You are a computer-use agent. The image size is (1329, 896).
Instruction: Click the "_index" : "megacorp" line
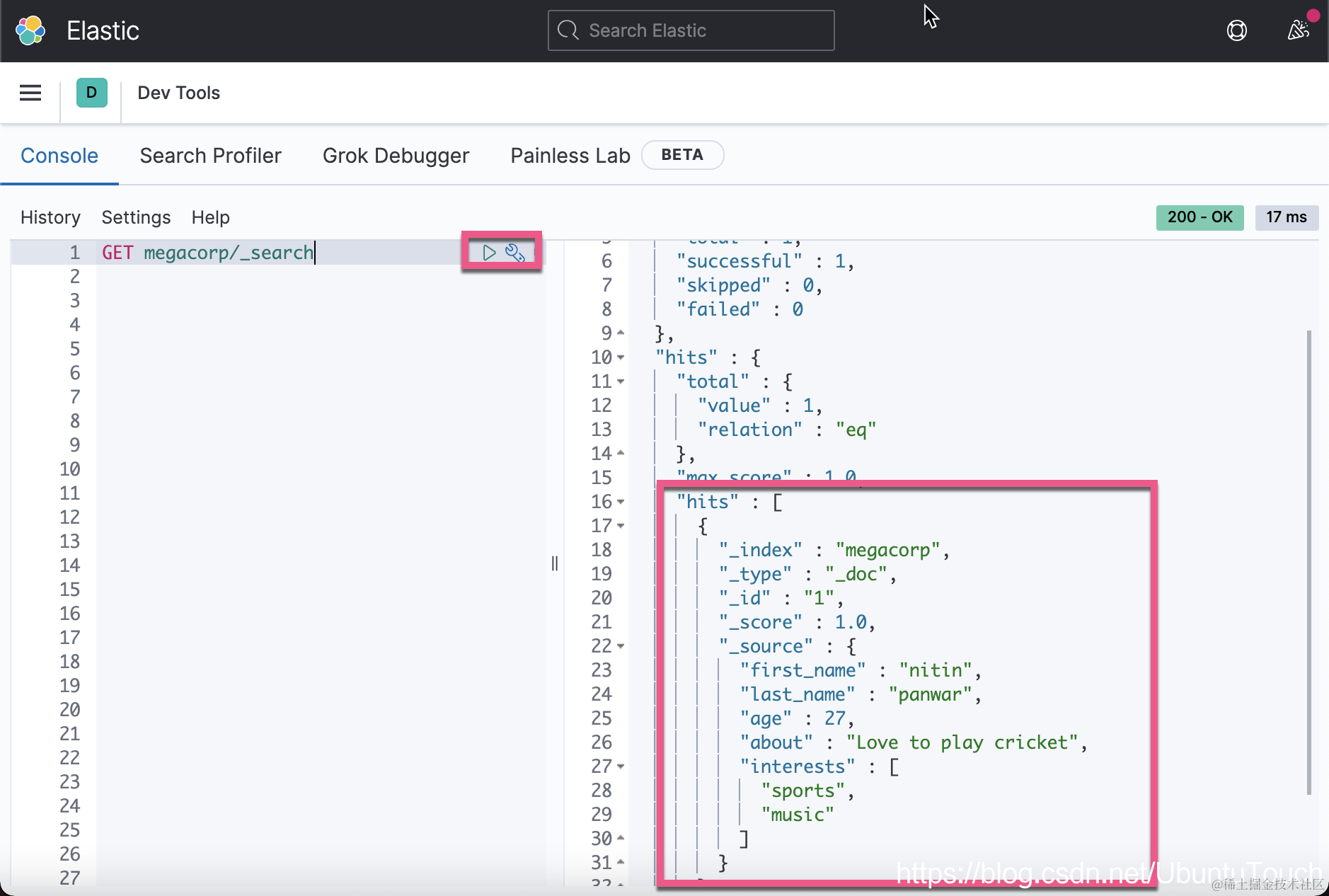(834, 550)
